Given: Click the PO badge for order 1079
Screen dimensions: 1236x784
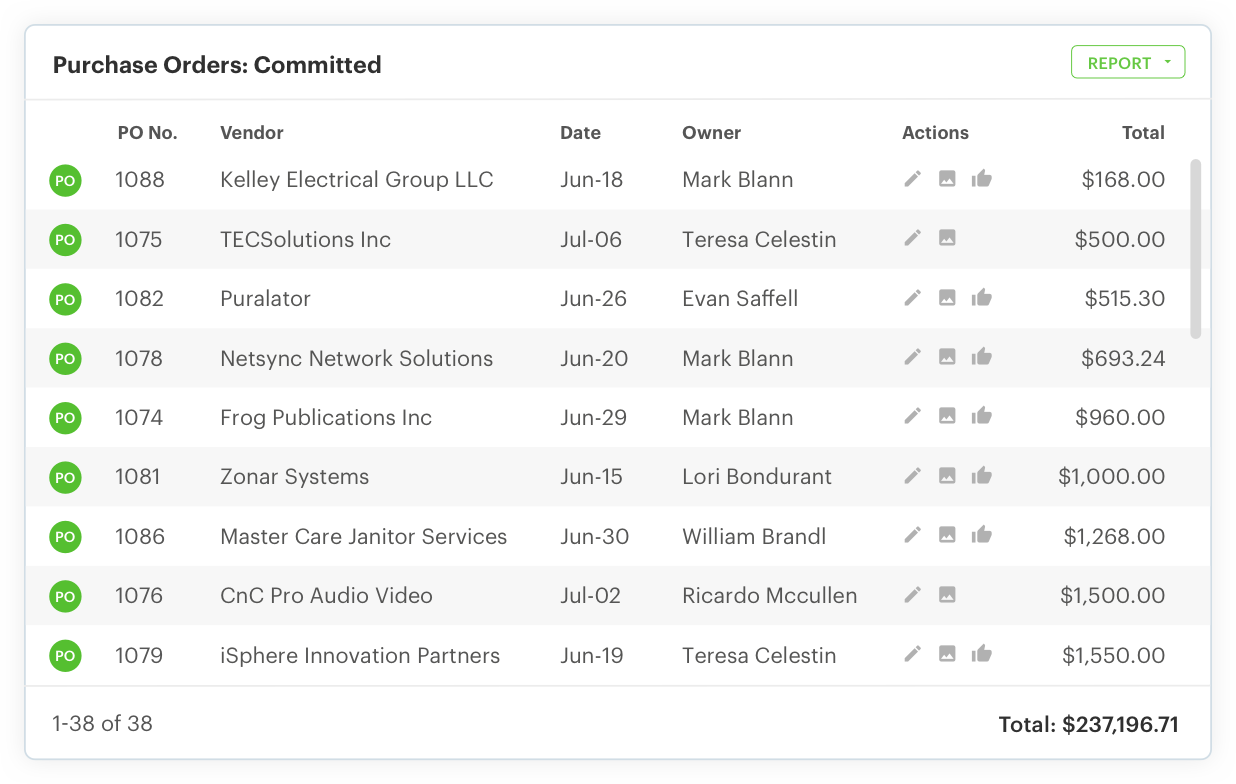Looking at the screenshot, I should tap(65, 655).
